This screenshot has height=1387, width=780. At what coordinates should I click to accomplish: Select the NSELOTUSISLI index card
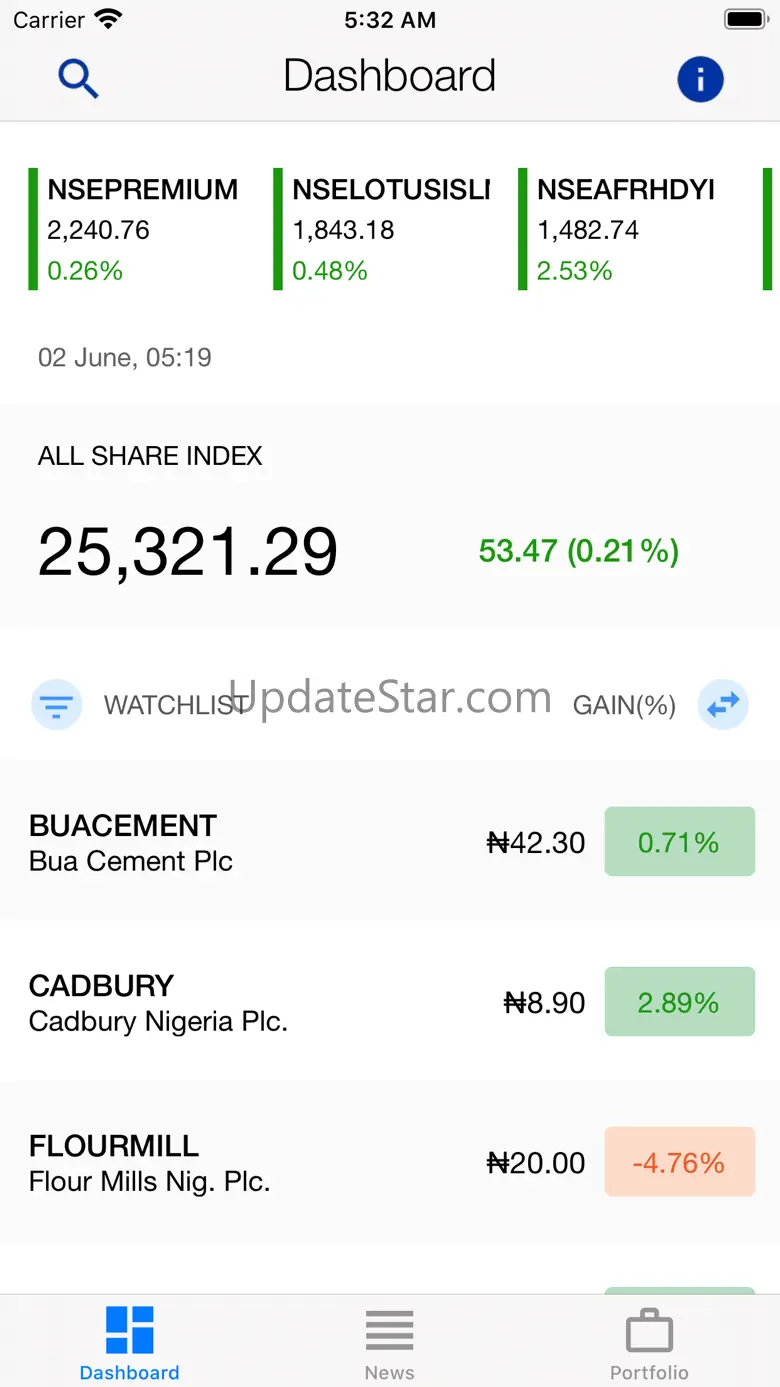point(390,230)
